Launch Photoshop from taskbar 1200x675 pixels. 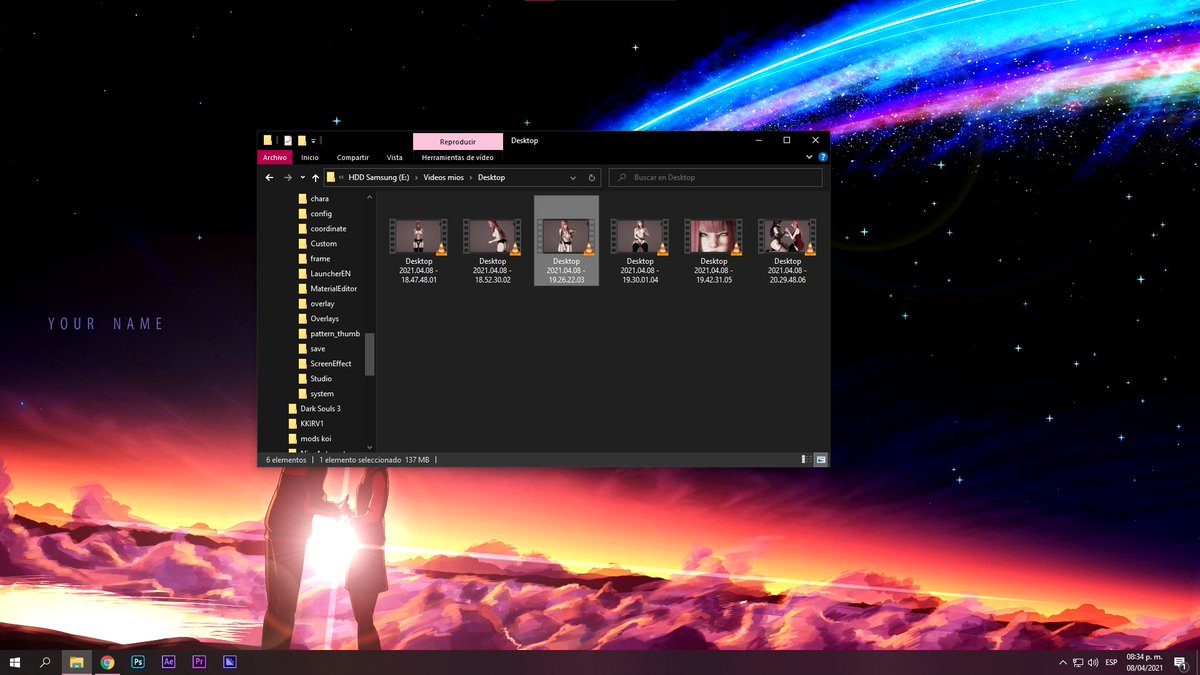[x=138, y=662]
